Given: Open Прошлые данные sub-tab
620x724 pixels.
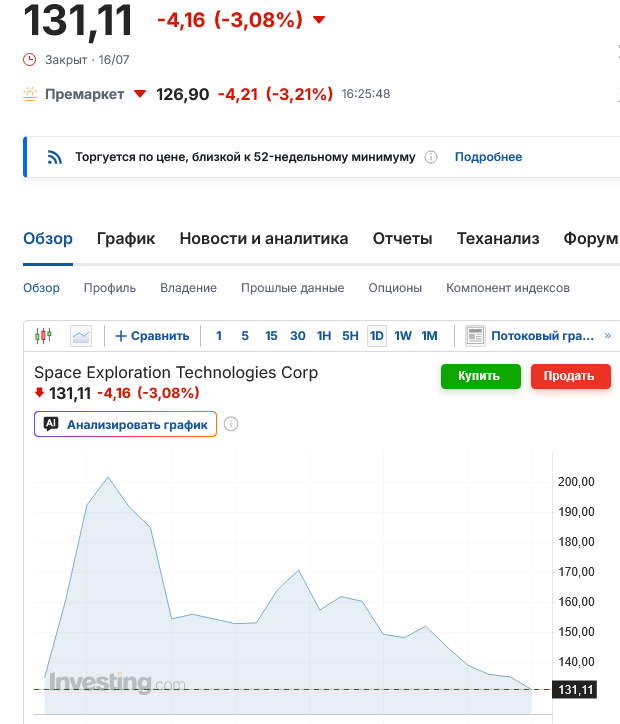Looking at the screenshot, I should (293, 288).
